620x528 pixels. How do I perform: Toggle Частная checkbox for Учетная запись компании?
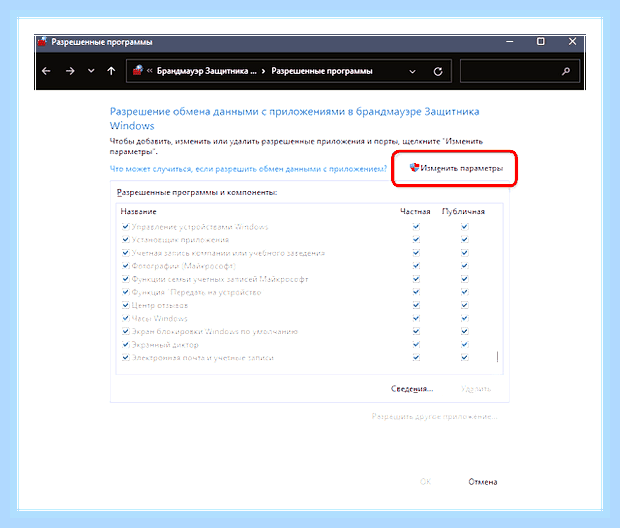(416, 253)
